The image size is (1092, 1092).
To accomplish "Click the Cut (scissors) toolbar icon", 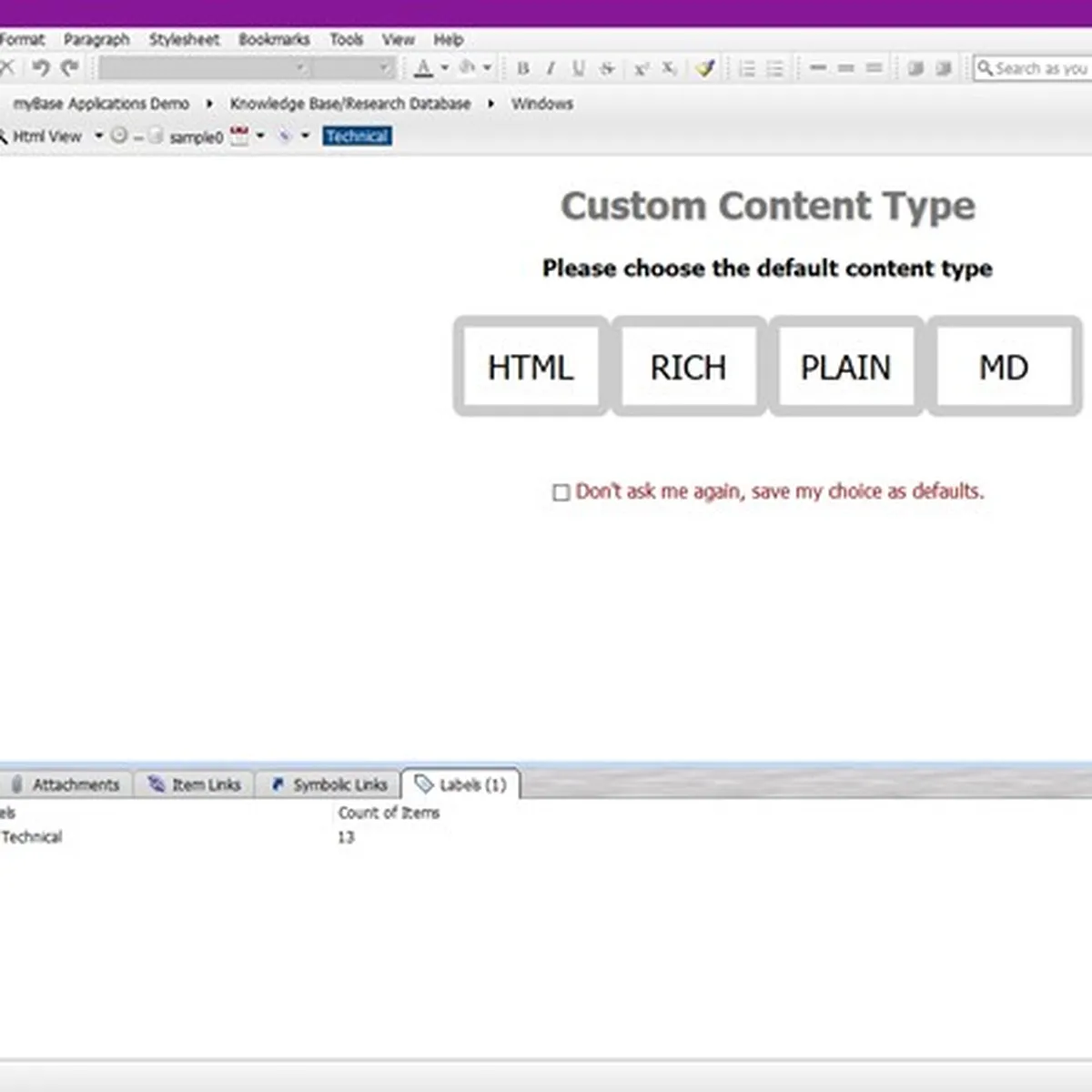I will click(x=6, y=67).
